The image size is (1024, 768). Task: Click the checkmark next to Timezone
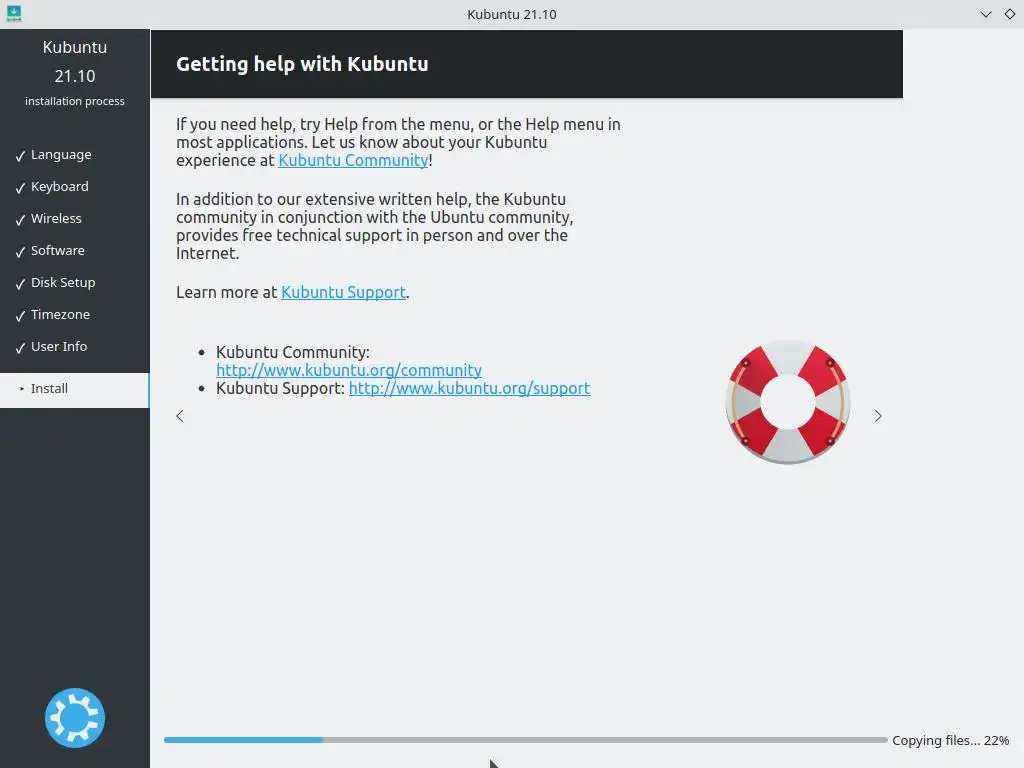click(x=20, y=315)
